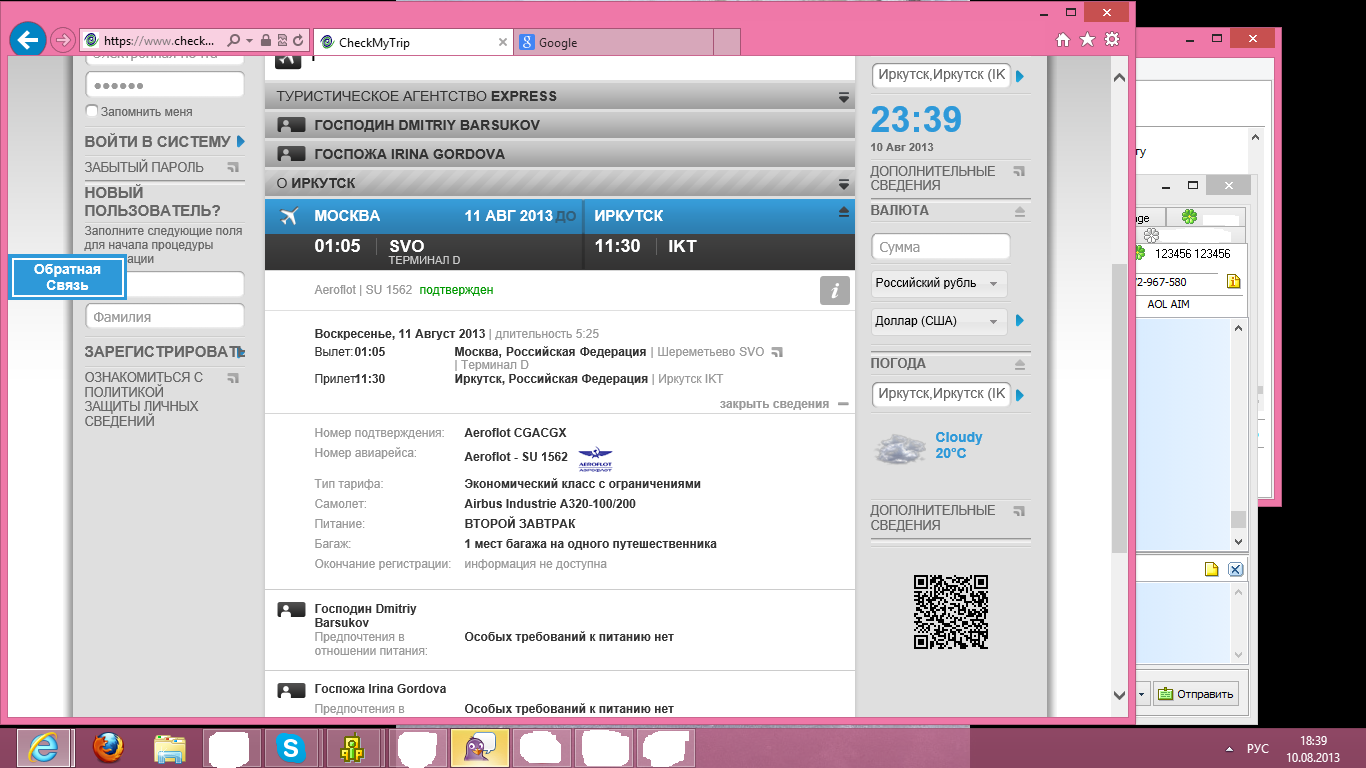The image size is (1366, 768).
Task: Open the purple bird Pidgin taskbar icon
Action: 480,748
